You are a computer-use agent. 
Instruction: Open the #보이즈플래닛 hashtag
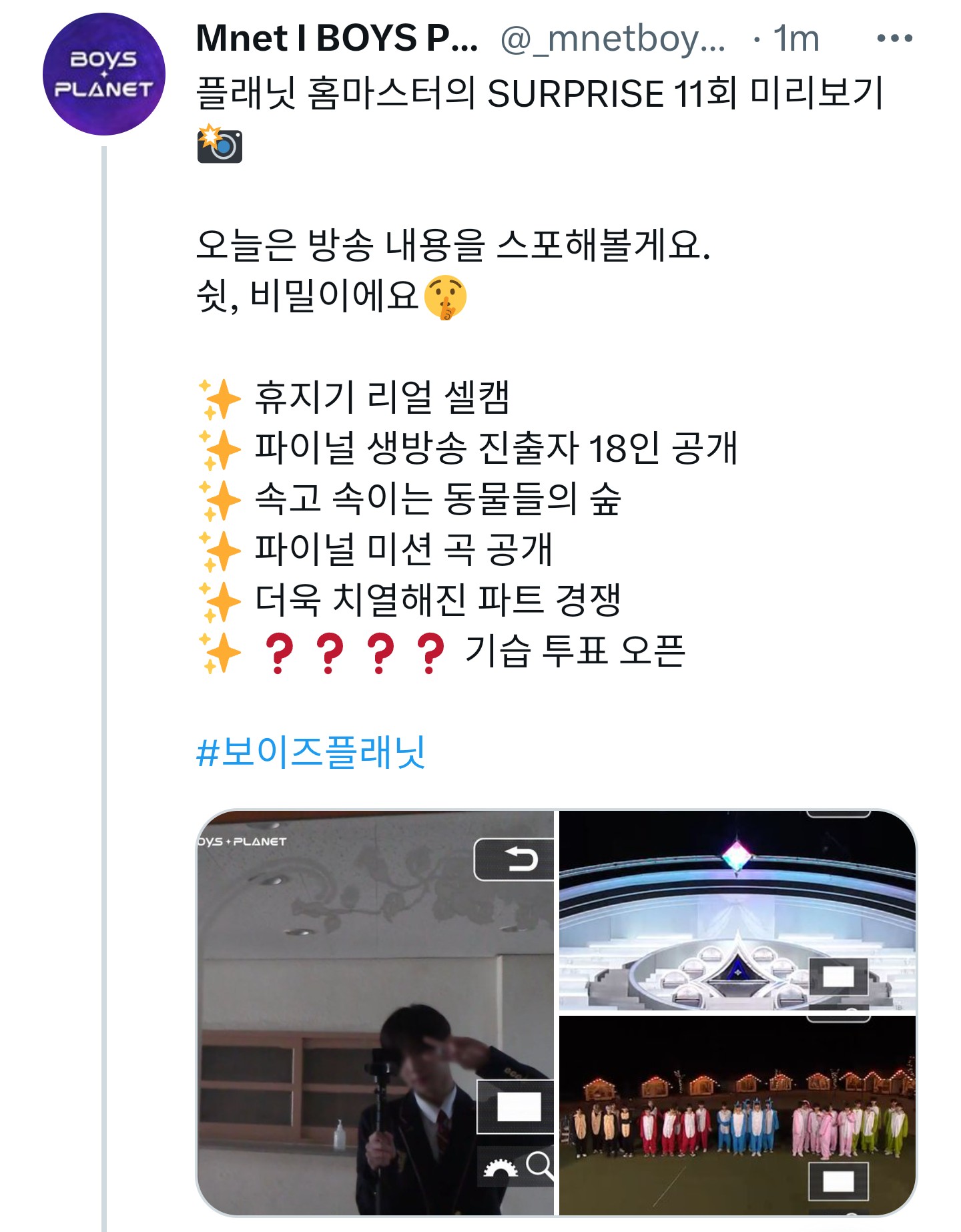coord(311,752)
